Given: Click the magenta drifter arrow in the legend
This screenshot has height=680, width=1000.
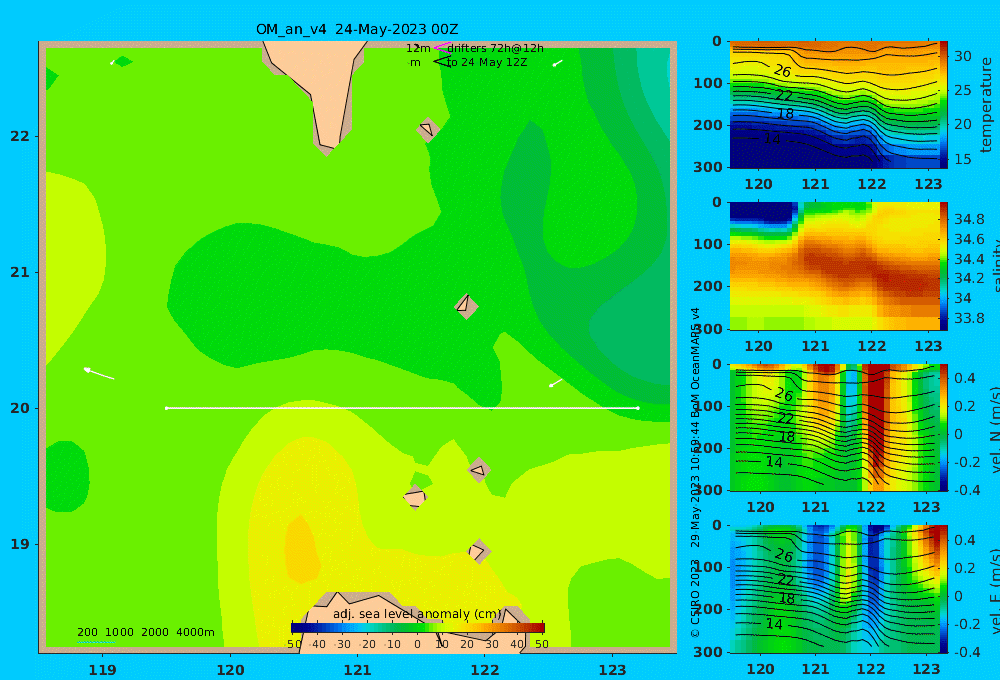Looking at the screenshot, I should click(x=441, y=47).
